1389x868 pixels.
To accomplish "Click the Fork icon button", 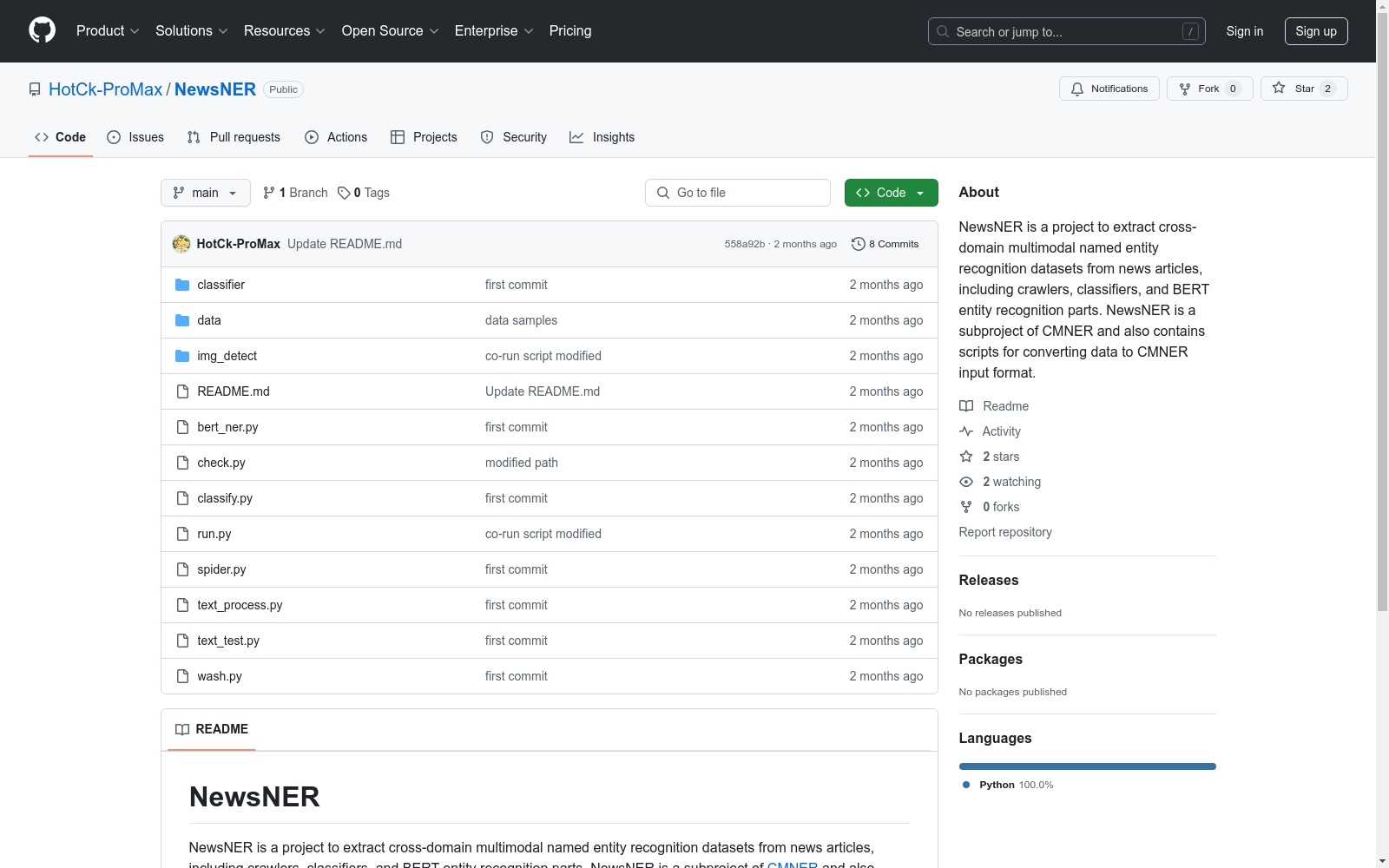I will tap(1185, 89).
